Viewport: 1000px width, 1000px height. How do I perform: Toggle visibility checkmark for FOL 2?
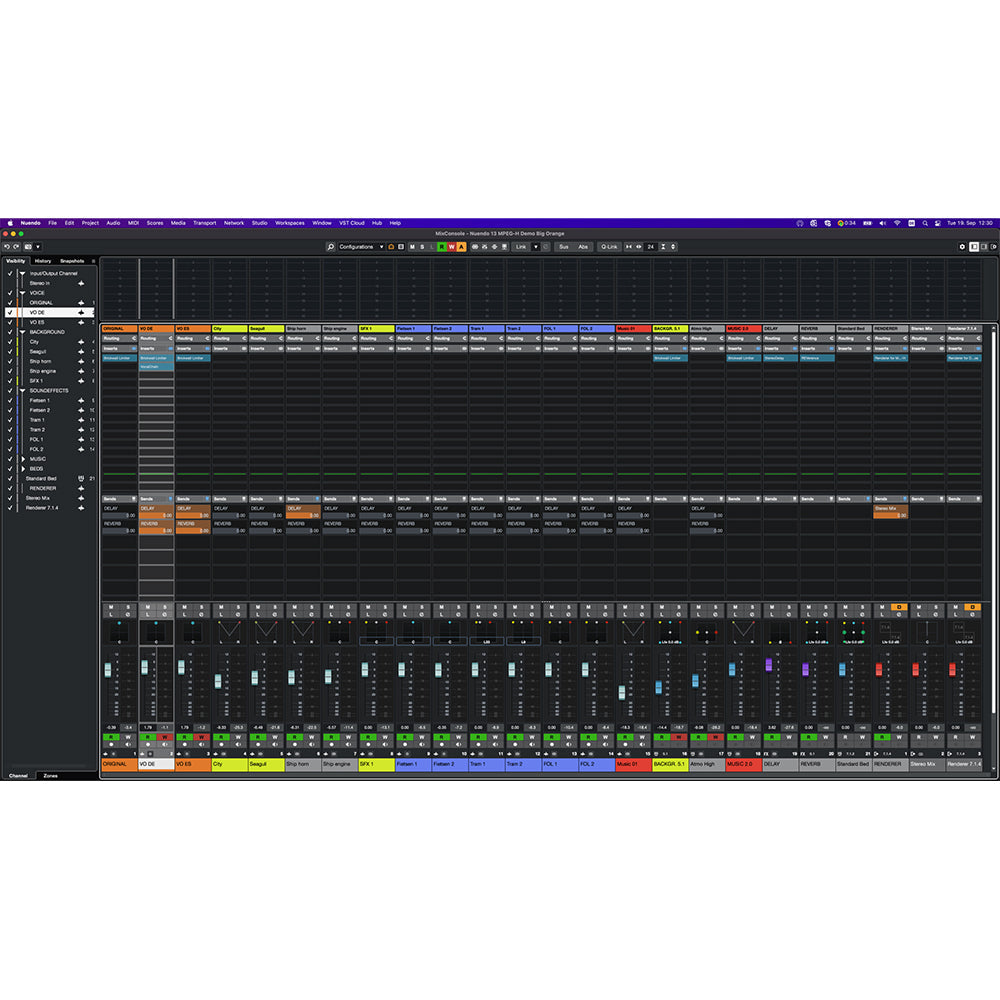coord(10,449)
